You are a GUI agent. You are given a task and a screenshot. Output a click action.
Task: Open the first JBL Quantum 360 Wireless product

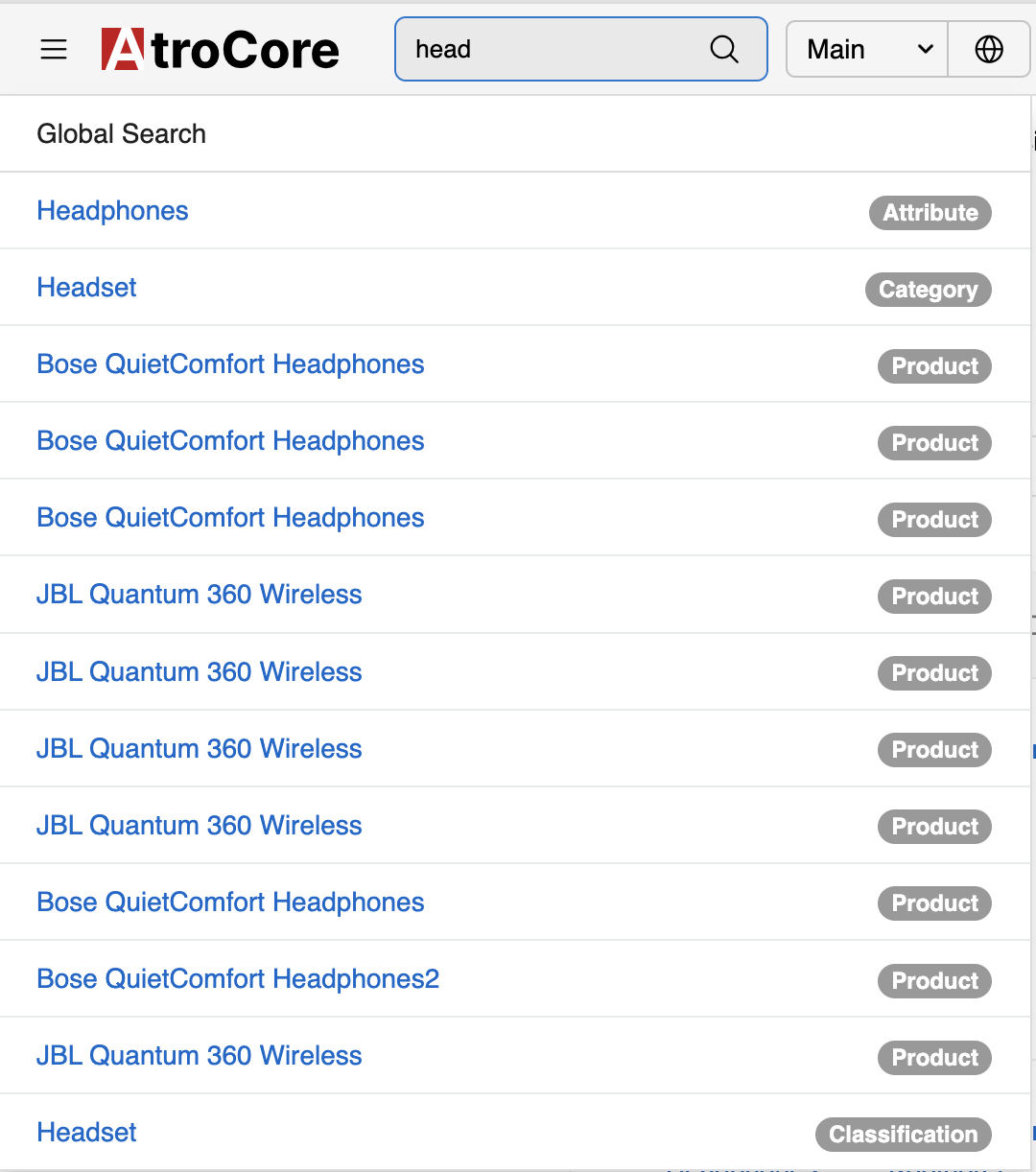point(199,595)
